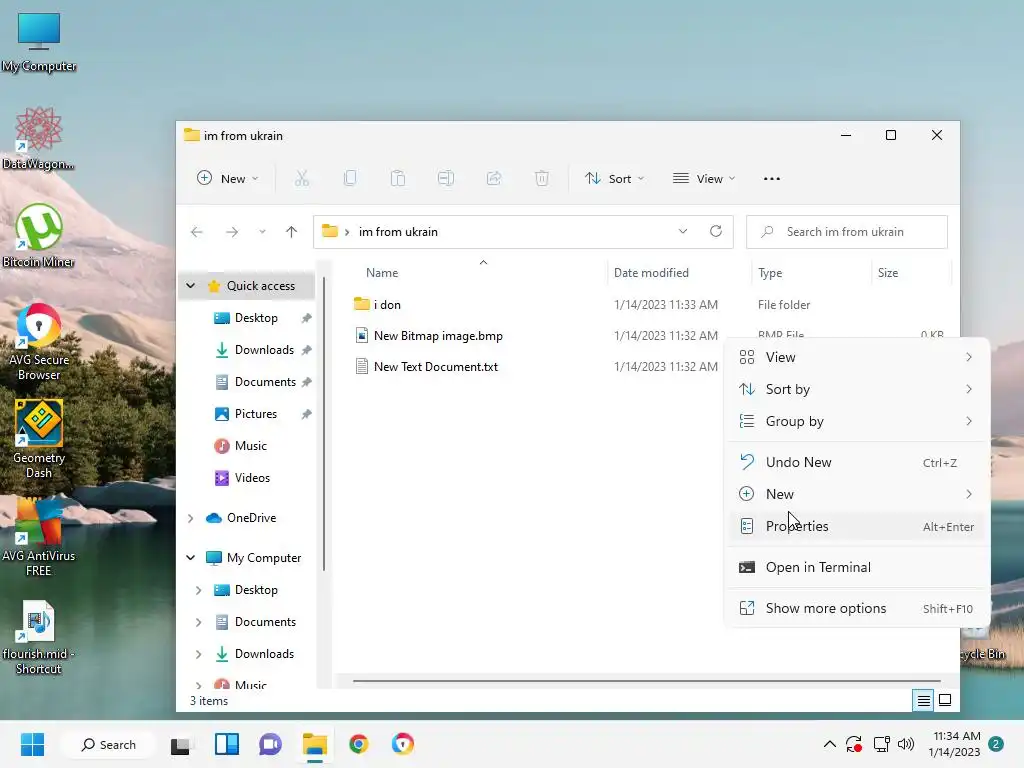Open DataWagon desktop shortcut
This screenshot has width=1024, height=768.
tap(38, 138)
